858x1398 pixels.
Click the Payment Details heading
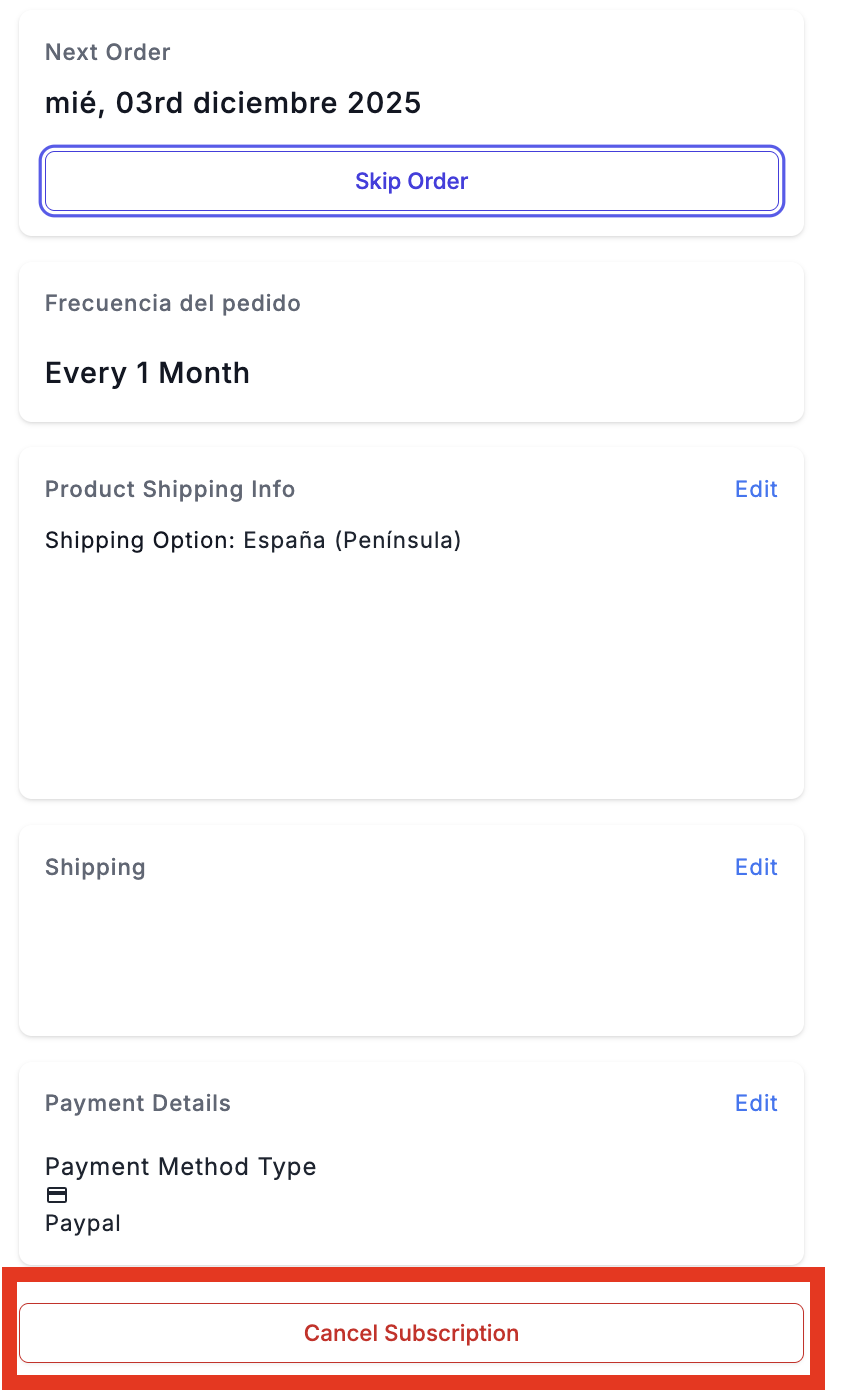pos(138,1103)
